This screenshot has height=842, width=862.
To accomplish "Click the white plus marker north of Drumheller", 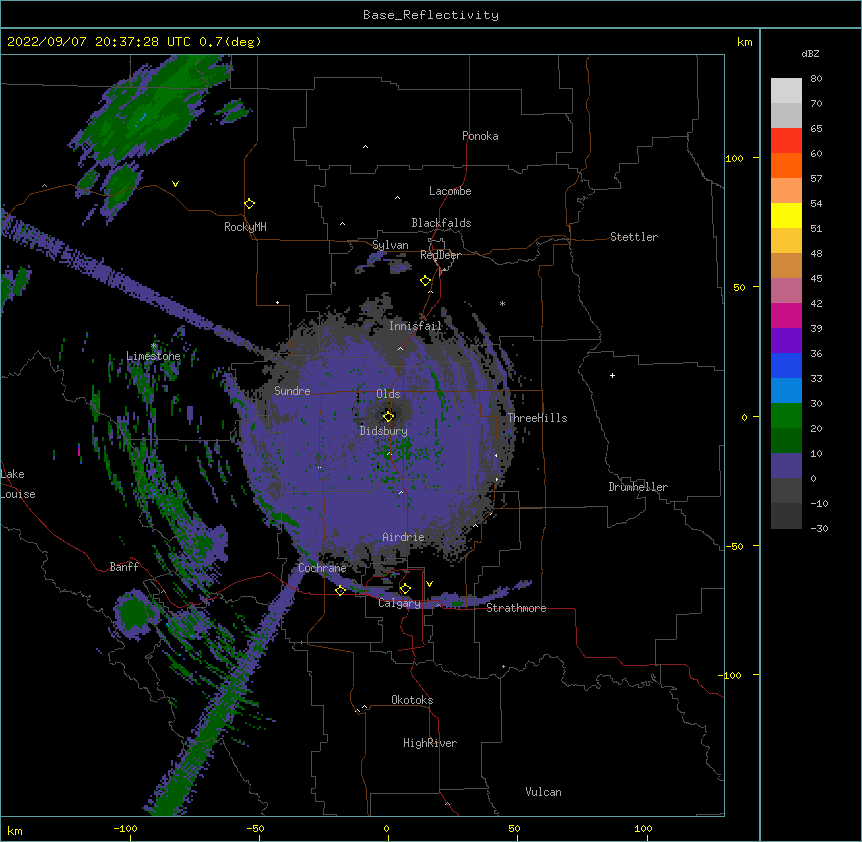I will (612, 375).
